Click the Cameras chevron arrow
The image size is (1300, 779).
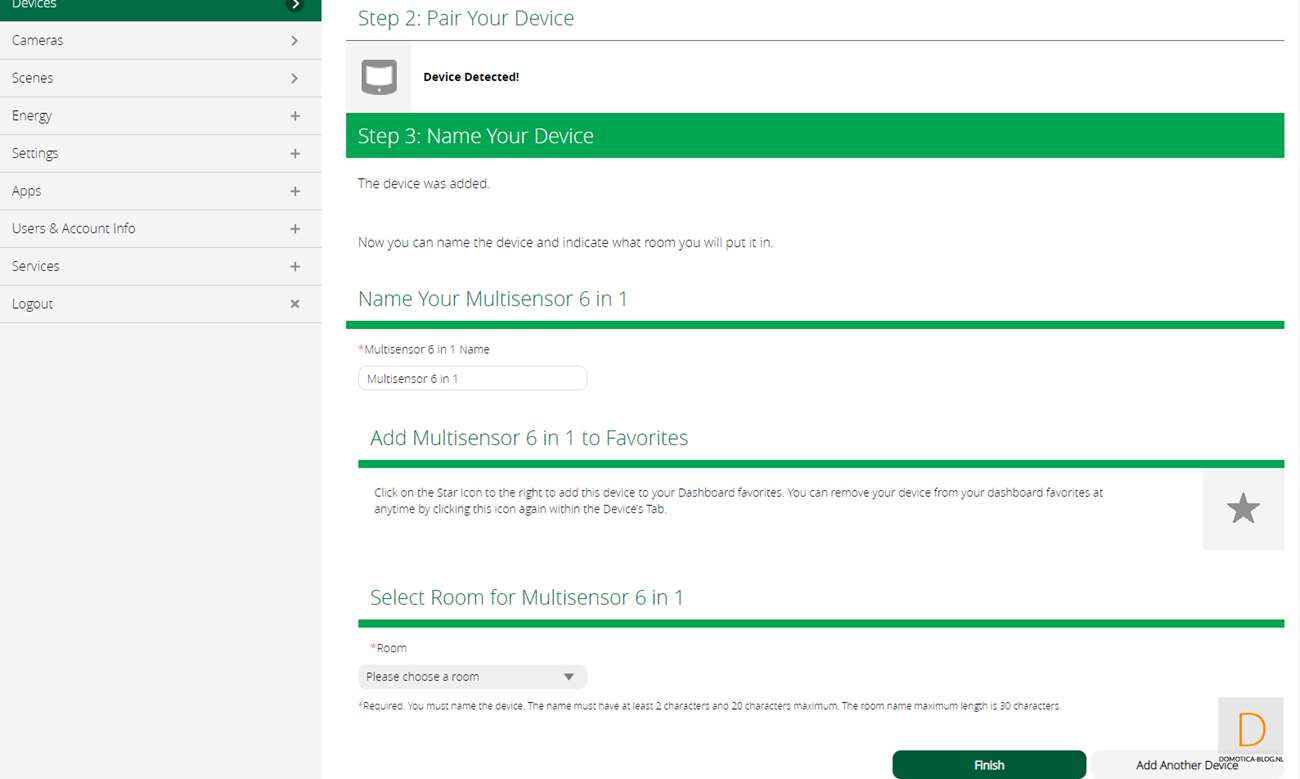coord(294,41)
